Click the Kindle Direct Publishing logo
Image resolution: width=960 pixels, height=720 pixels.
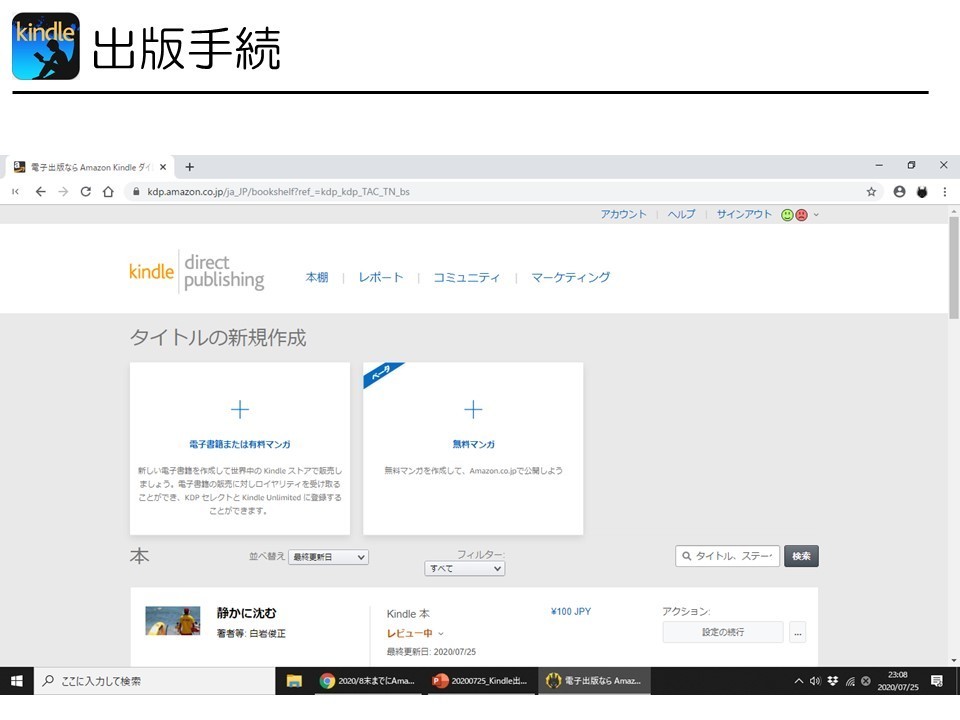(x=197, y=272)
